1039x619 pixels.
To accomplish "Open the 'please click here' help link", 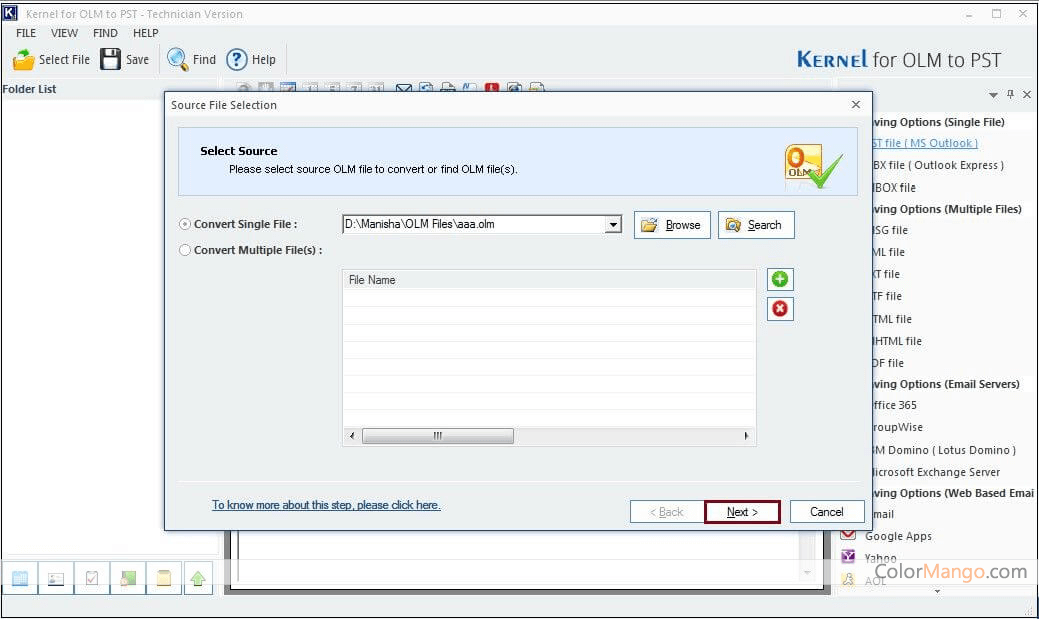I will point(326,505).
